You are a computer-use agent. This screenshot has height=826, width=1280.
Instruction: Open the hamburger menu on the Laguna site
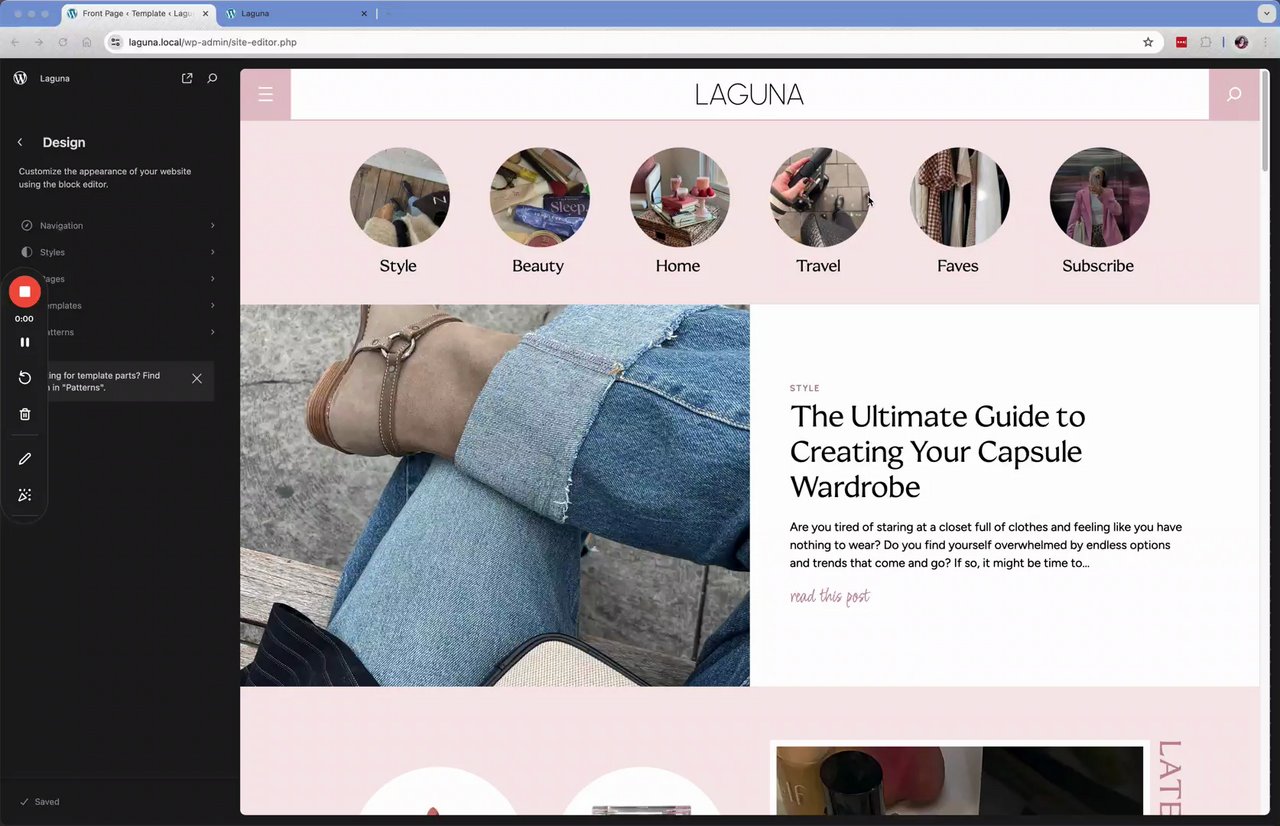click(265, 94)
